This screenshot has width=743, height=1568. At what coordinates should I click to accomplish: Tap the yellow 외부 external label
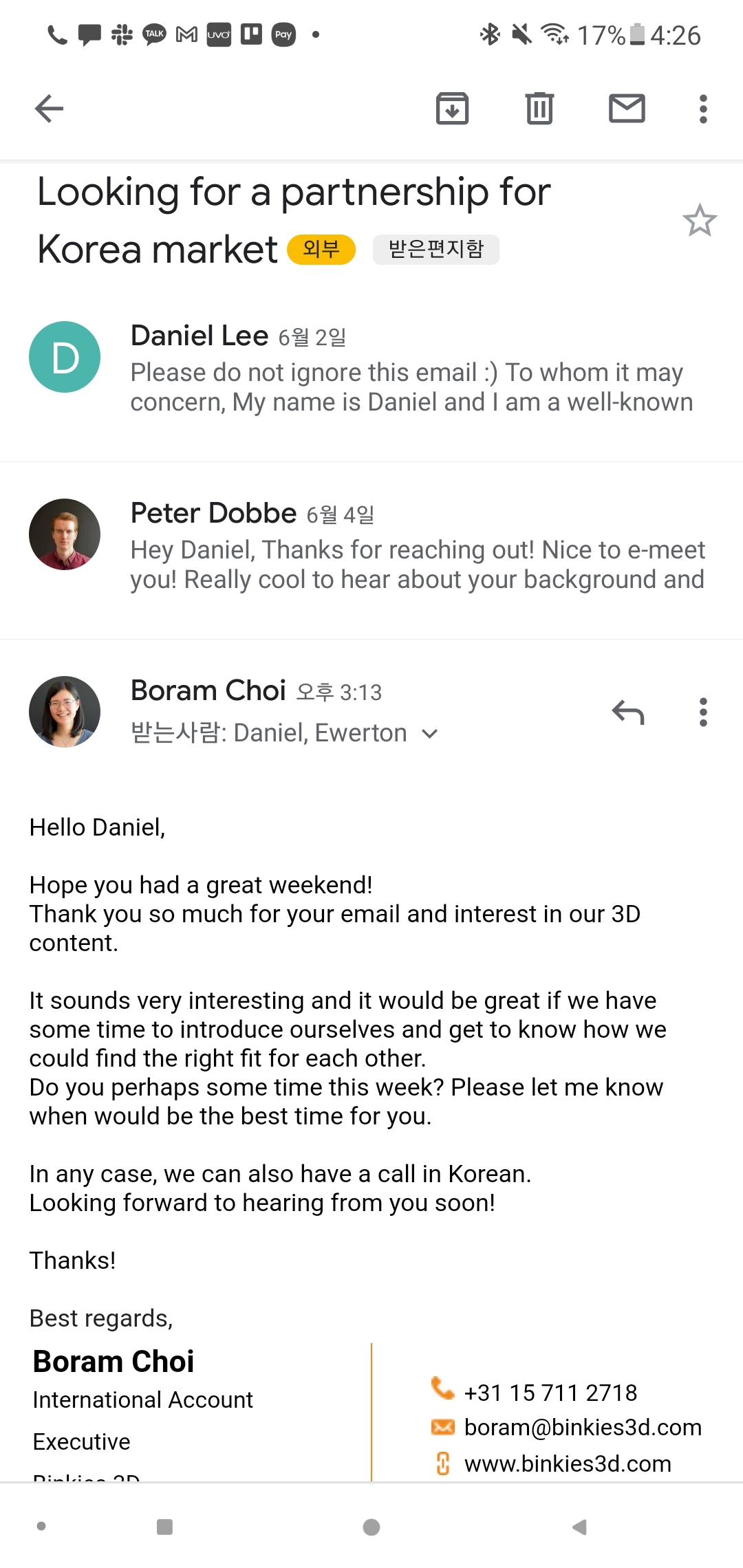[321, 249]
